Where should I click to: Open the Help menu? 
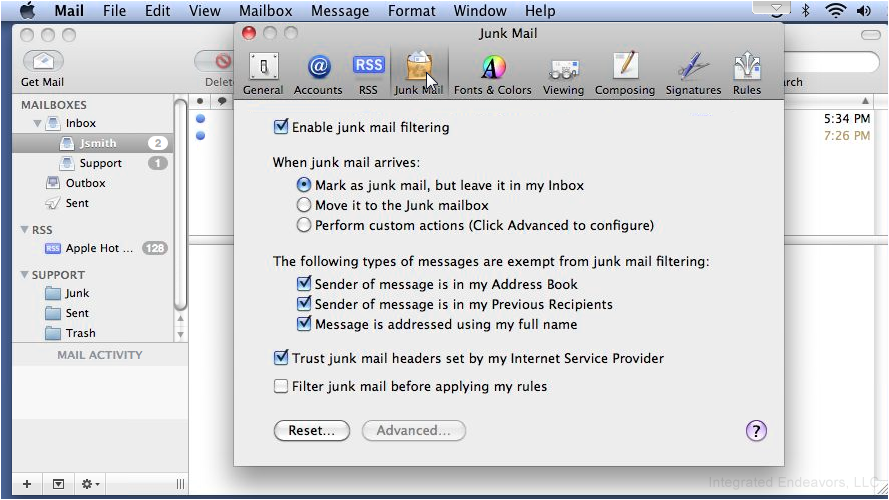(540, 11)
